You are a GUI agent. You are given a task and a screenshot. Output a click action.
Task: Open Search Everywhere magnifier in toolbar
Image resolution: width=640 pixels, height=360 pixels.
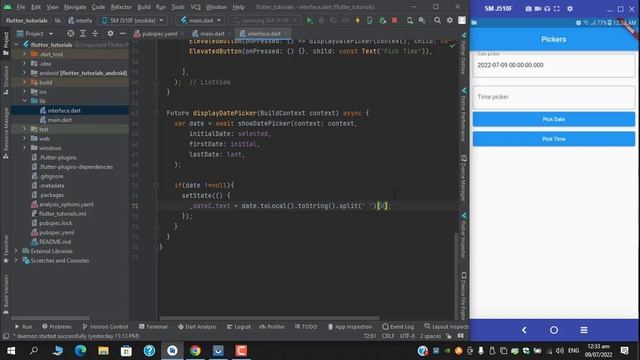tap(437, 20)
